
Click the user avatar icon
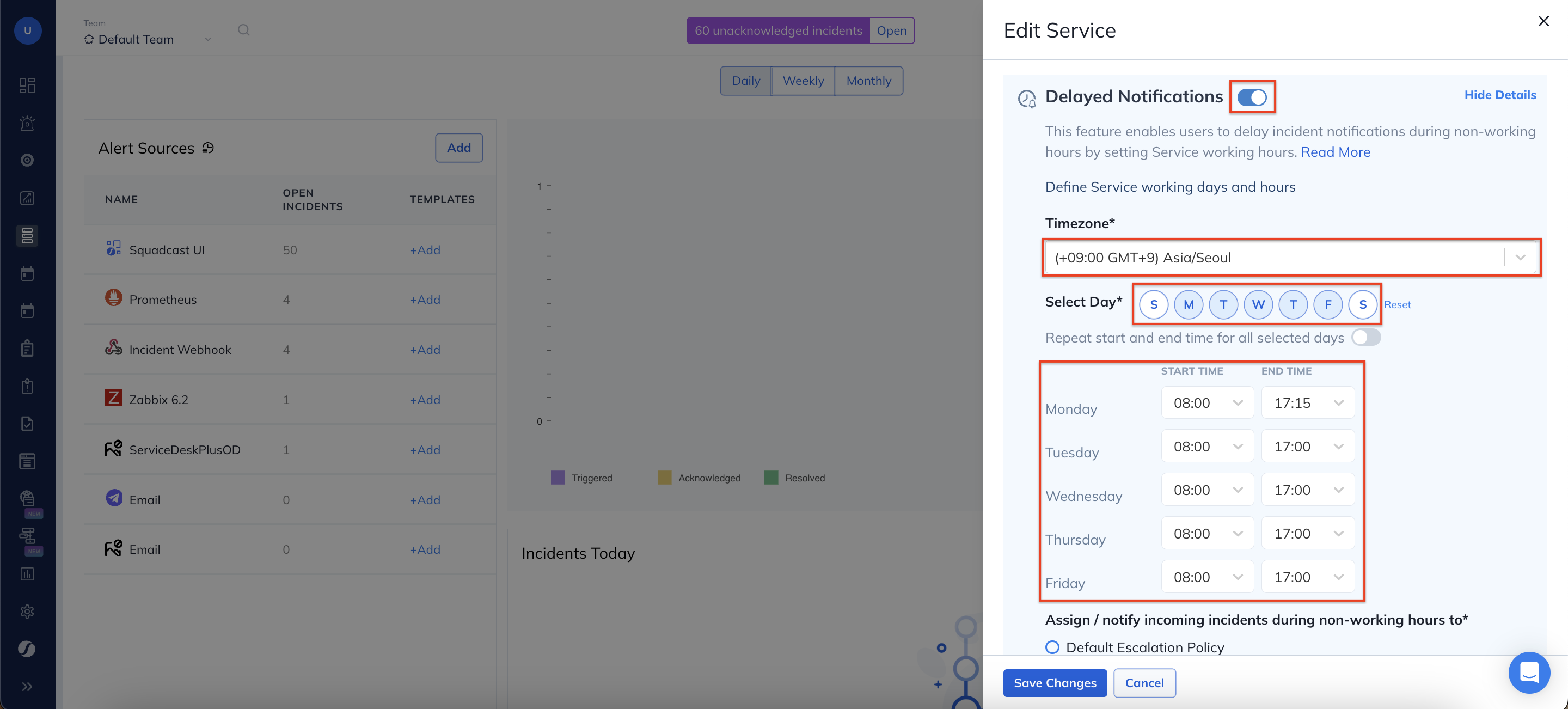click(27, 30)
